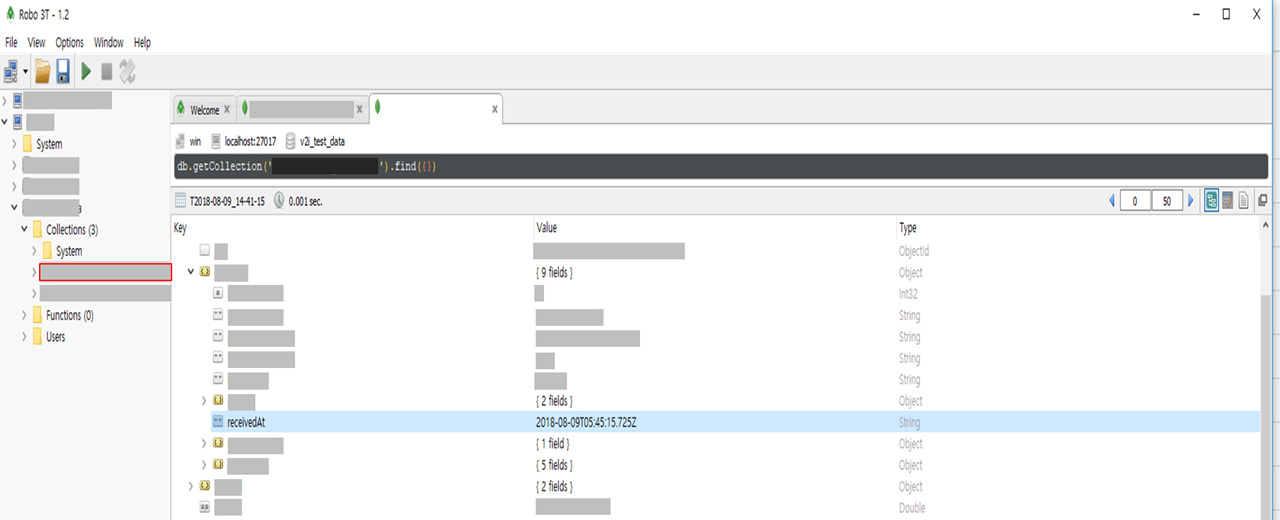Image resolution: width=1280 pixels, height=520 pixels.
Task: Expand the top-level System folder
Action: pos(14,144)
